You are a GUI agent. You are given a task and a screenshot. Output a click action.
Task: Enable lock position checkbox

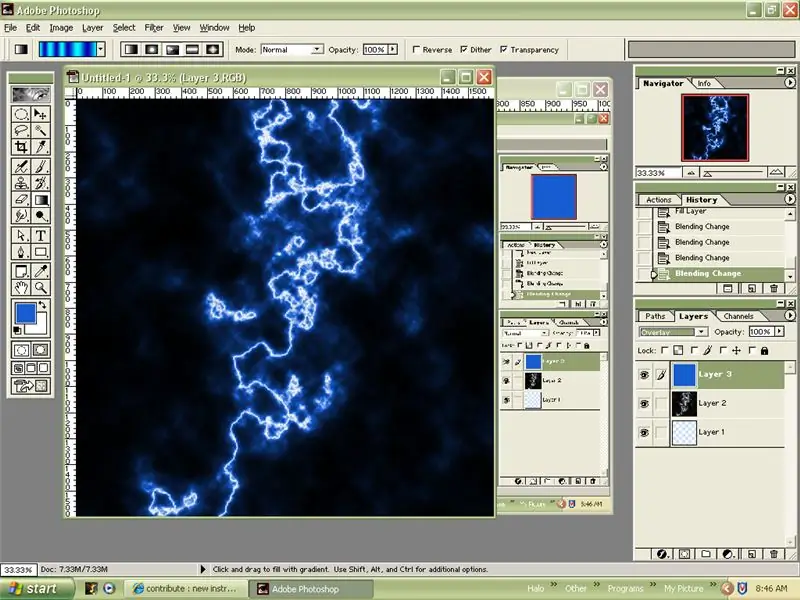723,350
